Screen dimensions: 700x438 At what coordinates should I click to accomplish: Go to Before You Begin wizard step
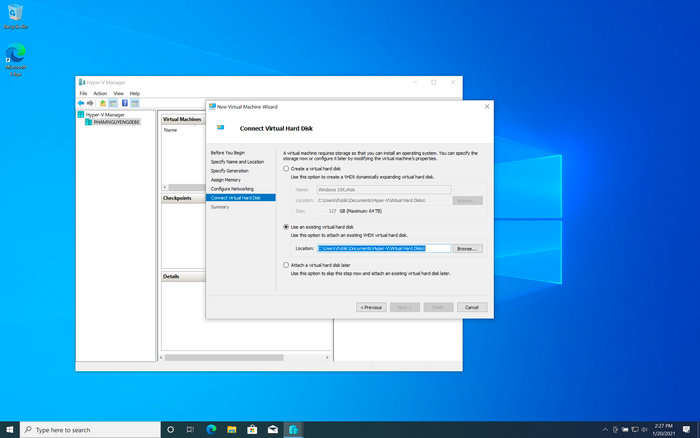228,153
